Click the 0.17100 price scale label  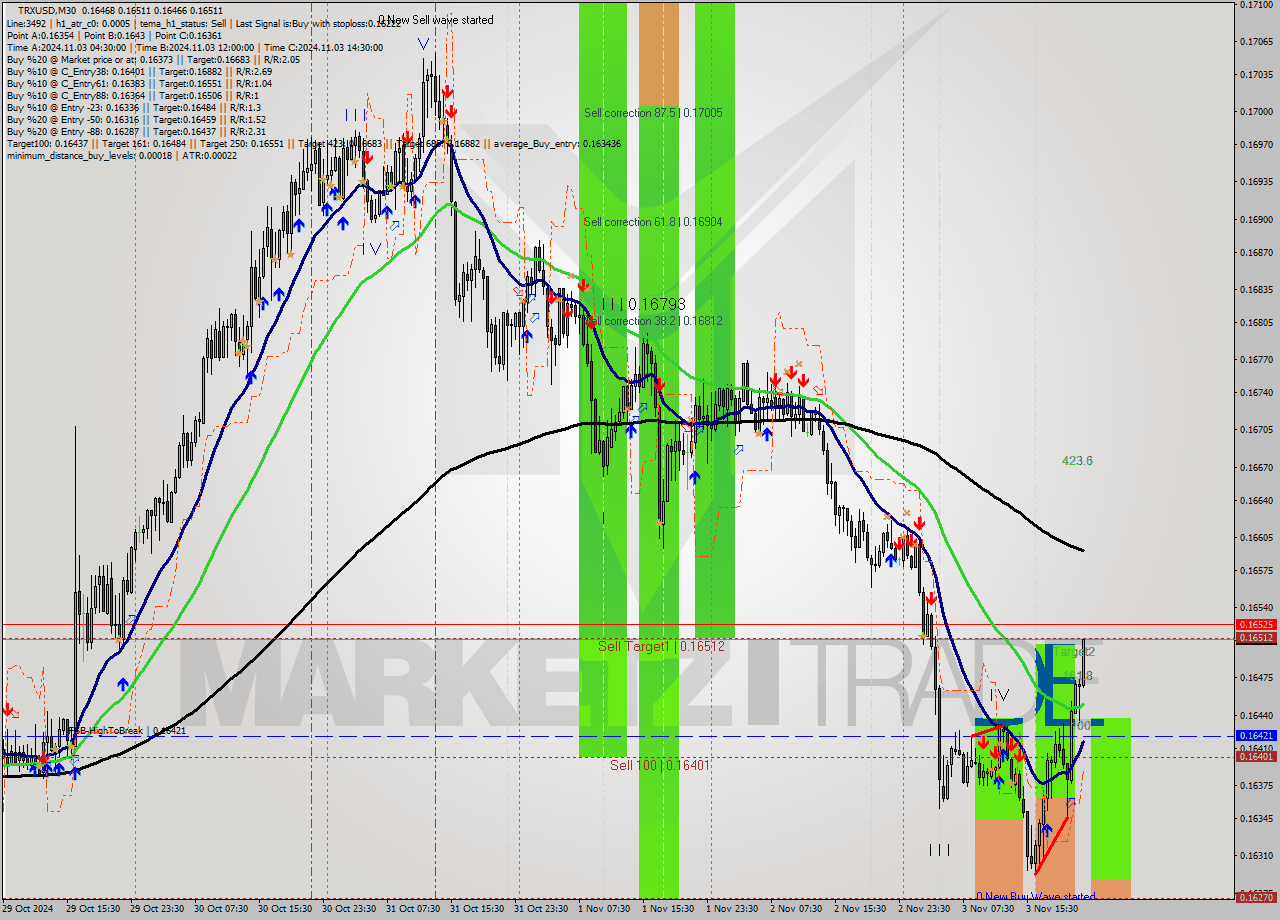tap(1256, 5)
